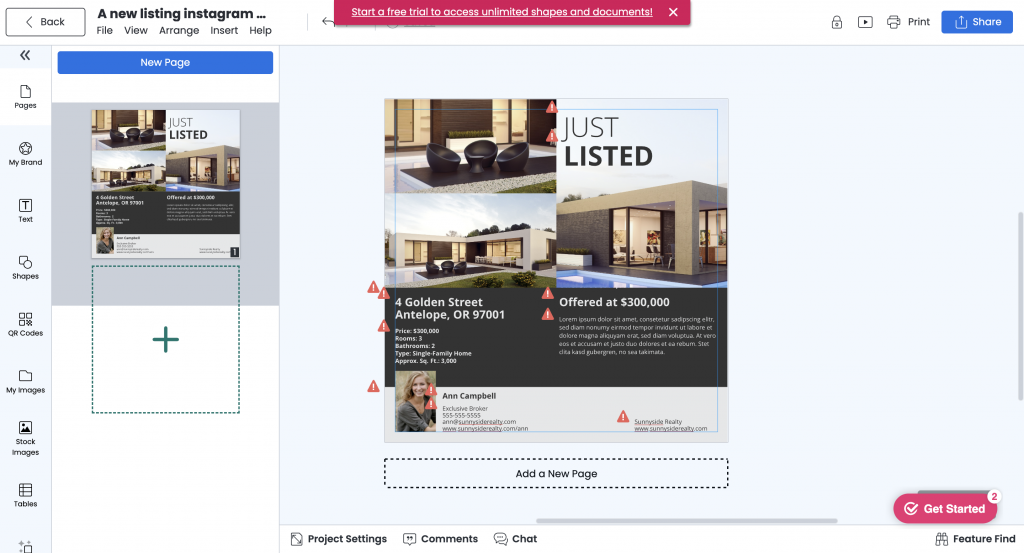Open the View menu
Image resolution: width=1024 pixels, height=553 pixels.
136,31
